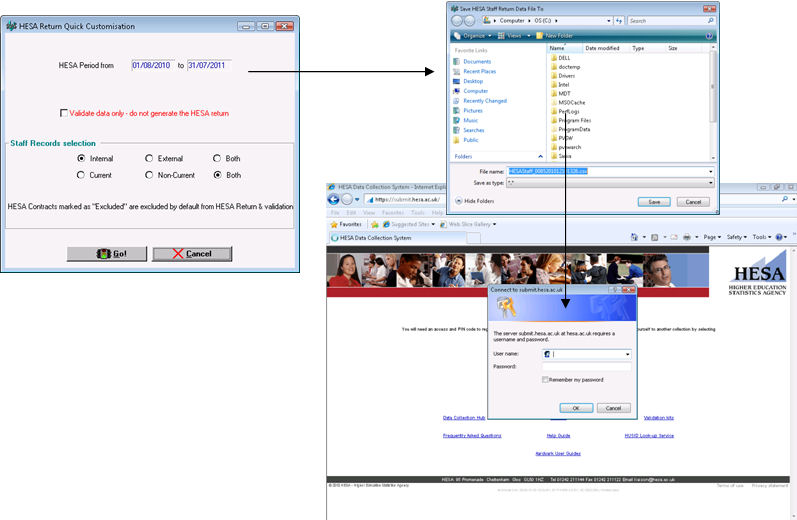Viewport: 797px width, 520px height.
Task: Select Both radio next to Non-Current
Action: (217, 175)
